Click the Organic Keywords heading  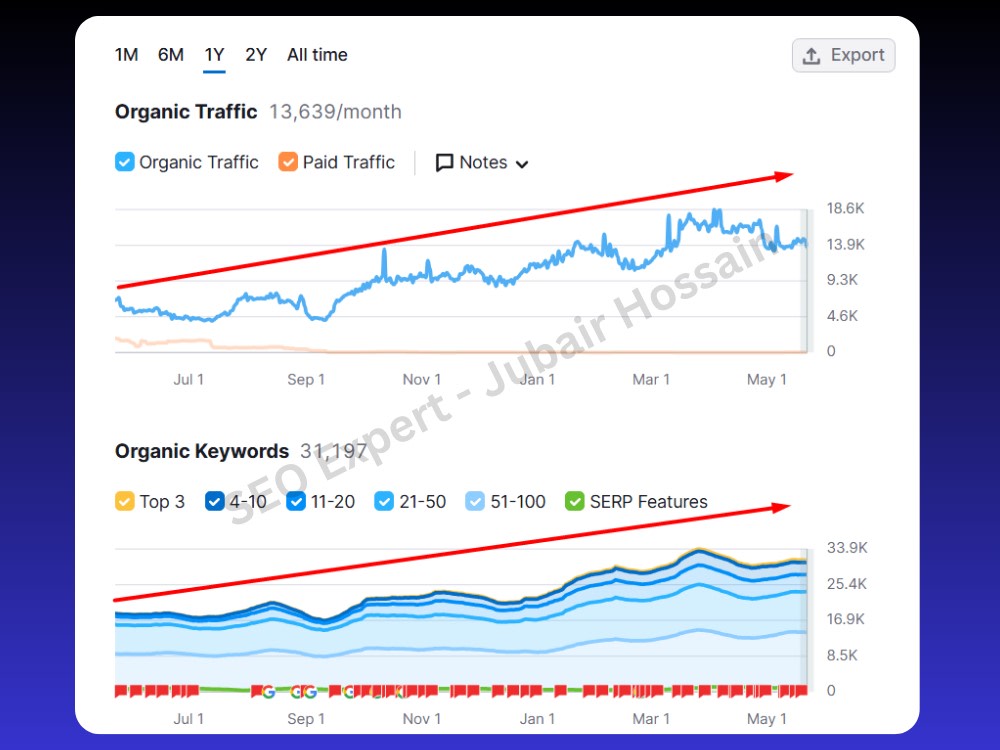tap(202, 451)
